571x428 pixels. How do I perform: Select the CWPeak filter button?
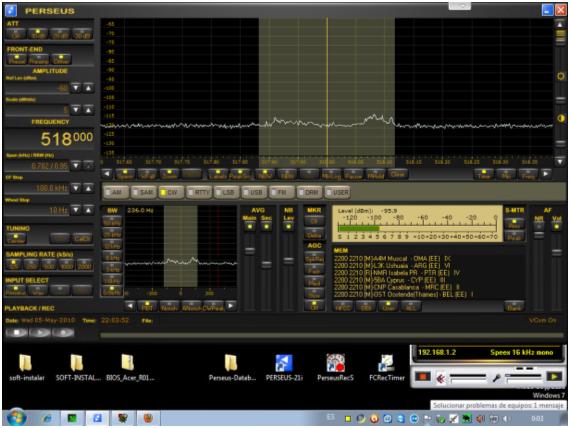point(213,306)
